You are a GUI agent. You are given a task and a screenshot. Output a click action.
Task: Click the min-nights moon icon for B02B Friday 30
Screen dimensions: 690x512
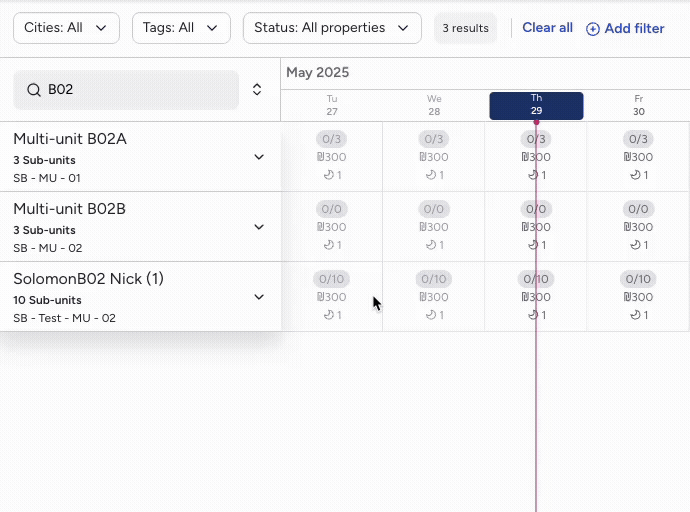[x=635, y=245]
